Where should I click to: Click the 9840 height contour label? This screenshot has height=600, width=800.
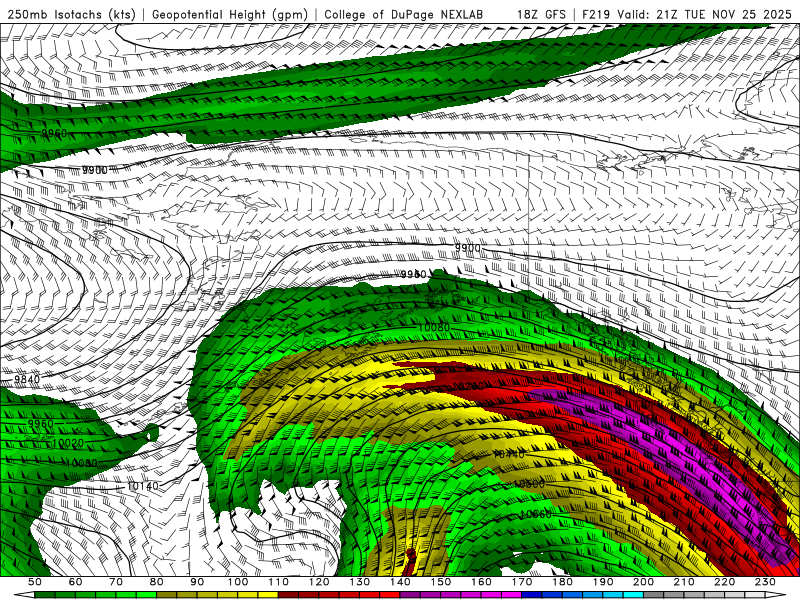[x=27, y=379]
